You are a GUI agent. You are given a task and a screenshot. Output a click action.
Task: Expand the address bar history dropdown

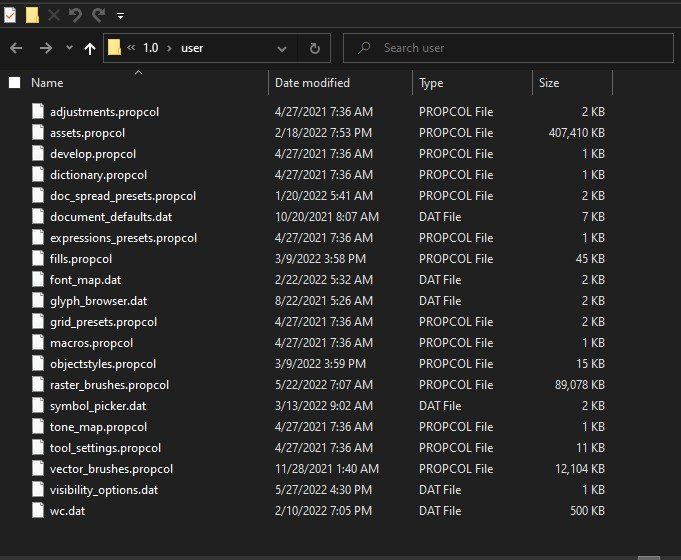282,48
